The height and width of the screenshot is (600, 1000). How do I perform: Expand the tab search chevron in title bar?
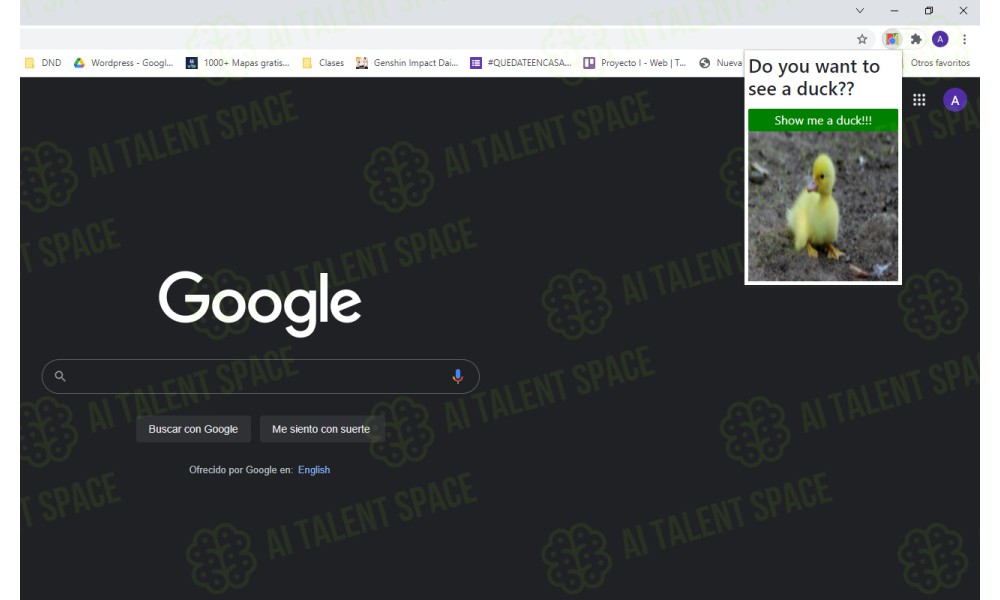click(860, 11)
